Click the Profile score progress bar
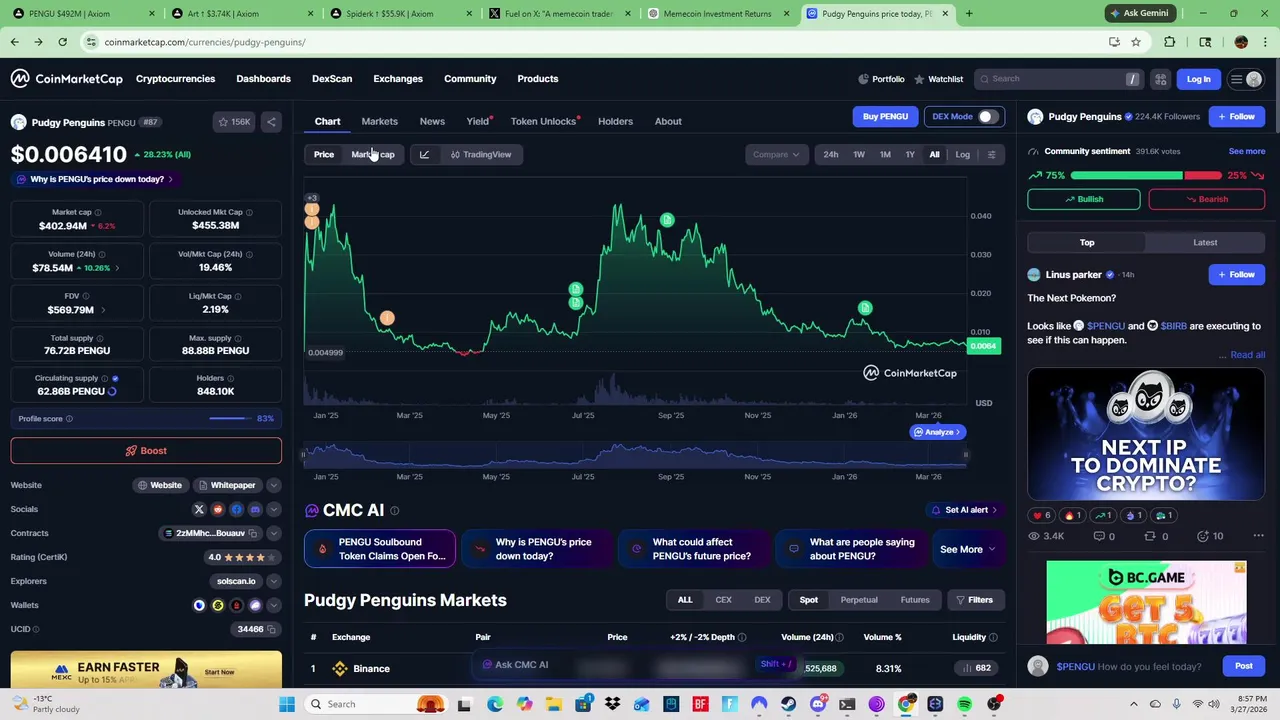The width and height of the screenshot is (1280, 720). click(230, 419)
